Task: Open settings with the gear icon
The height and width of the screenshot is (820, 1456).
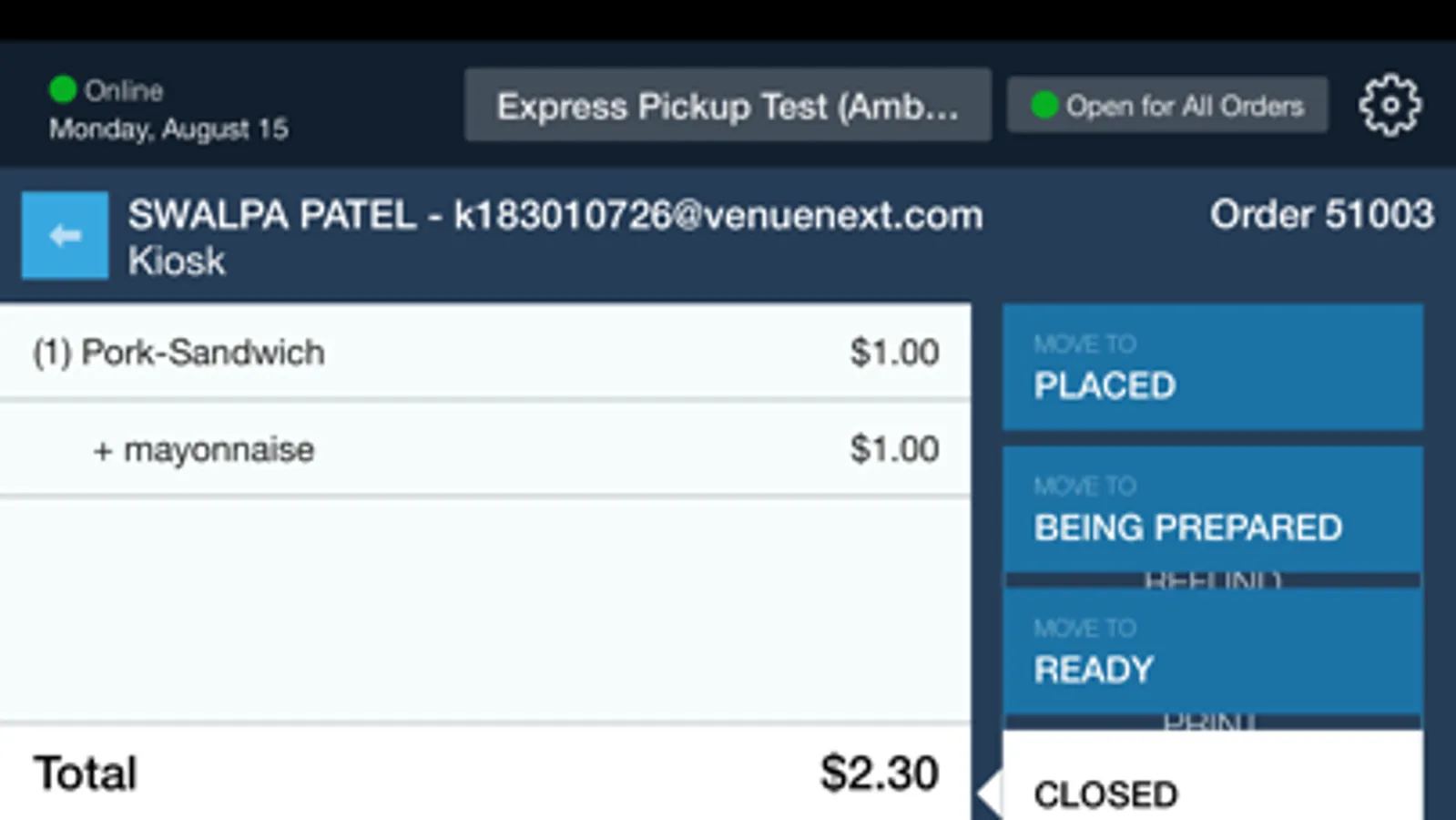Action: click(1389, 106)
